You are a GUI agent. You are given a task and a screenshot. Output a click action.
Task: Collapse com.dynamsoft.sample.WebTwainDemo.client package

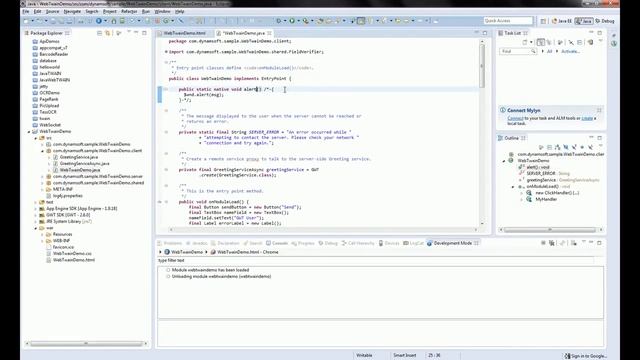coord(42,151)
